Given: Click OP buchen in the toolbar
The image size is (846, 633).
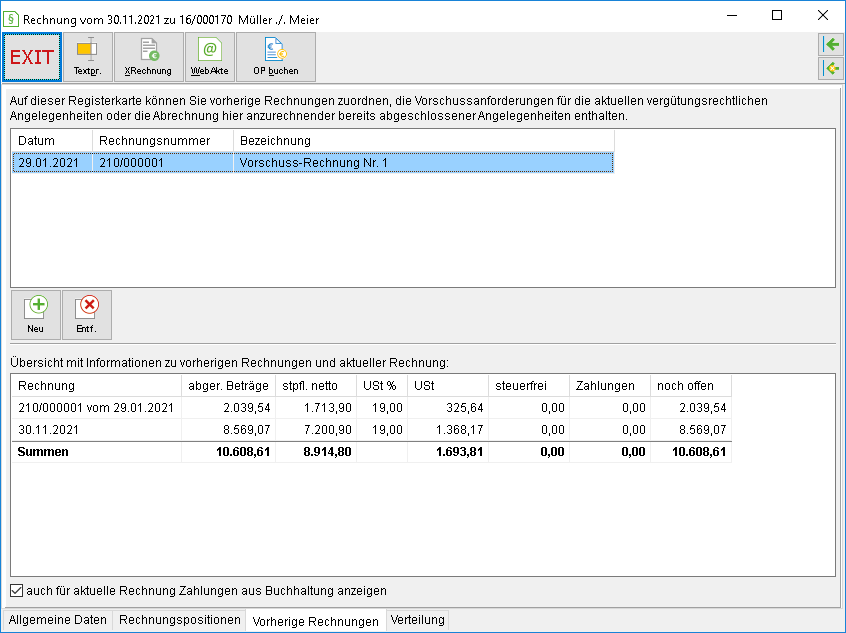Looking at the screenshot, I should [x=276, y=57].
